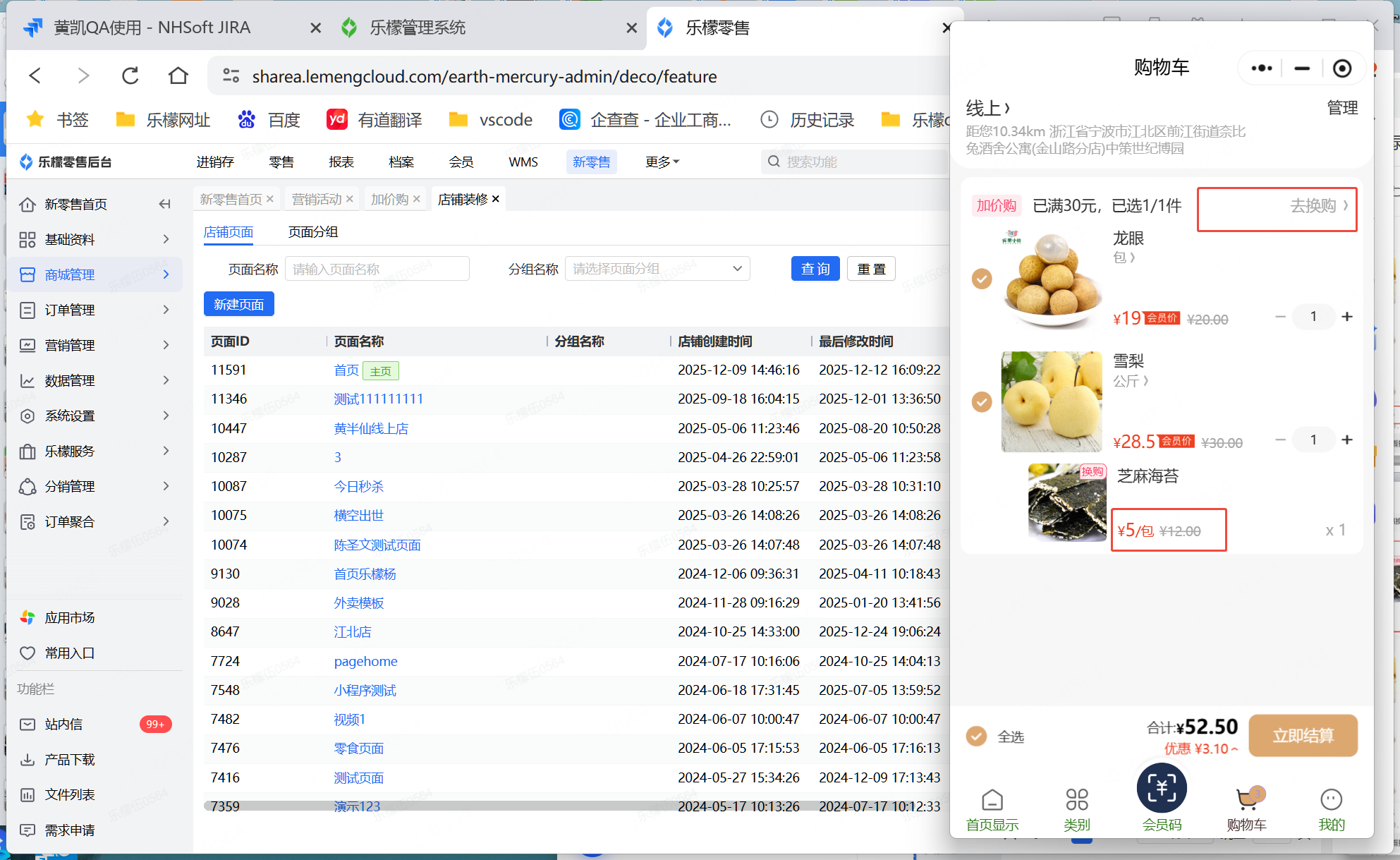This screenshot has width=1400, height=860.
Task: Collapse the sidebar with the arrow icon
Action: [x=165, y=204]
